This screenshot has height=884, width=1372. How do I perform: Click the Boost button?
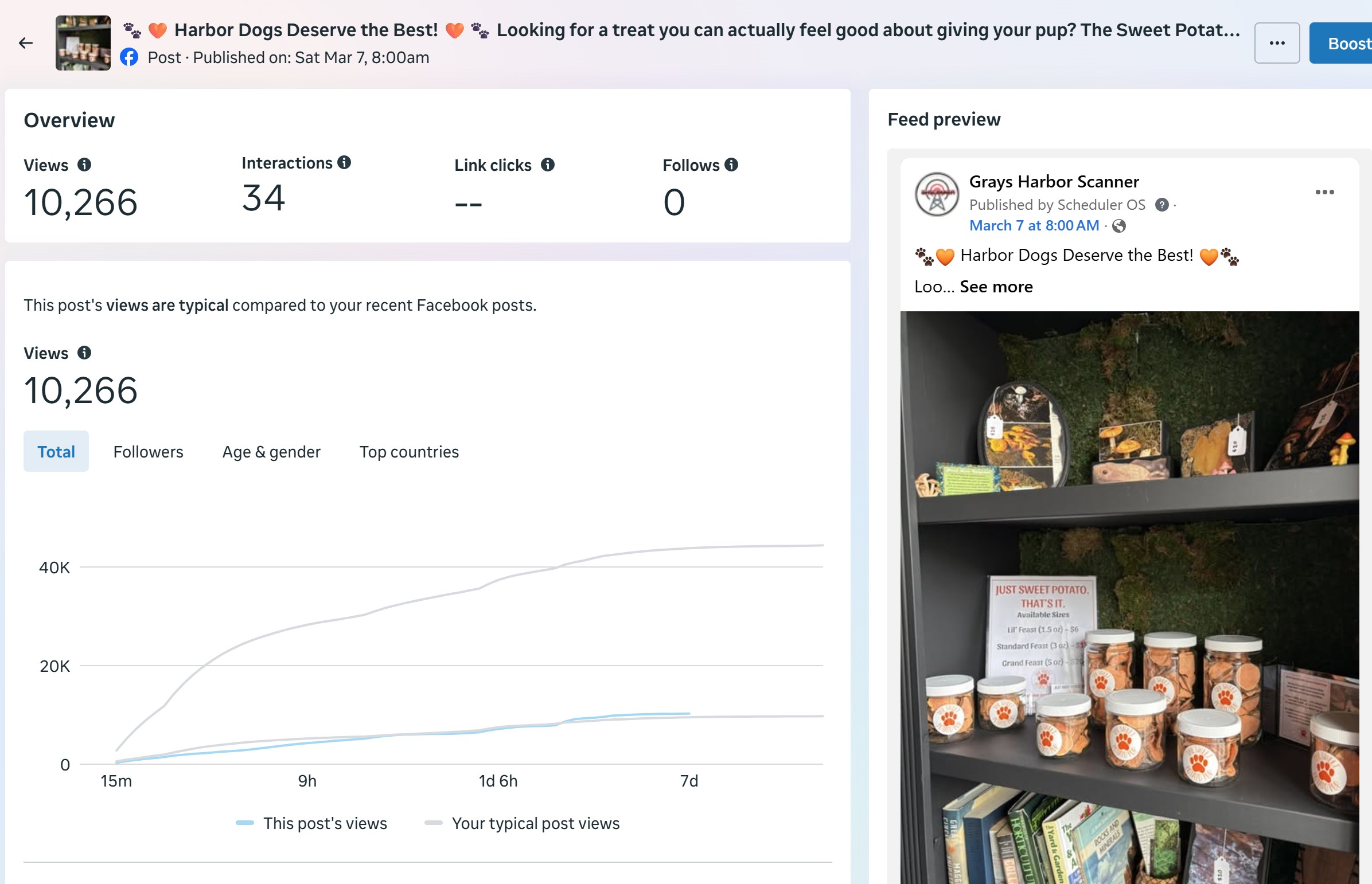1344,43
